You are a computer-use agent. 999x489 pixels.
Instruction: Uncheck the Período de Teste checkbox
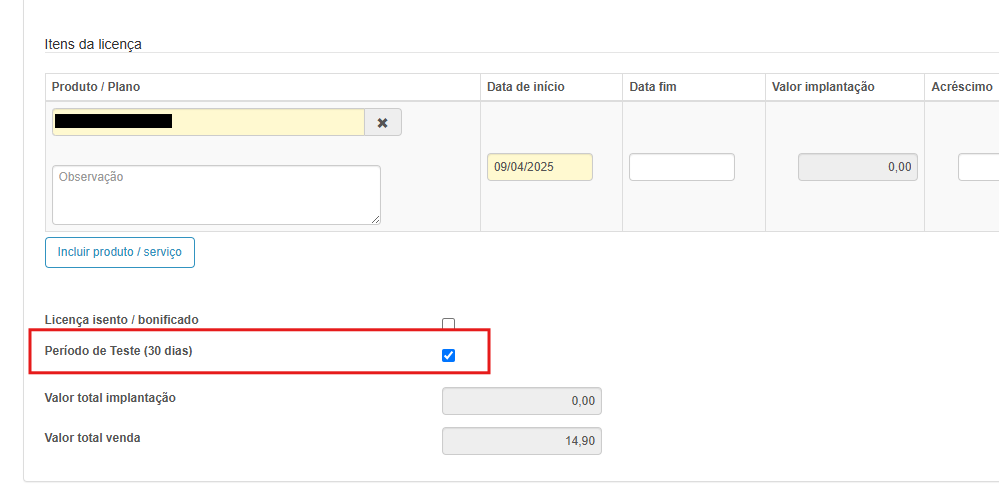click(x=448, y=355)
